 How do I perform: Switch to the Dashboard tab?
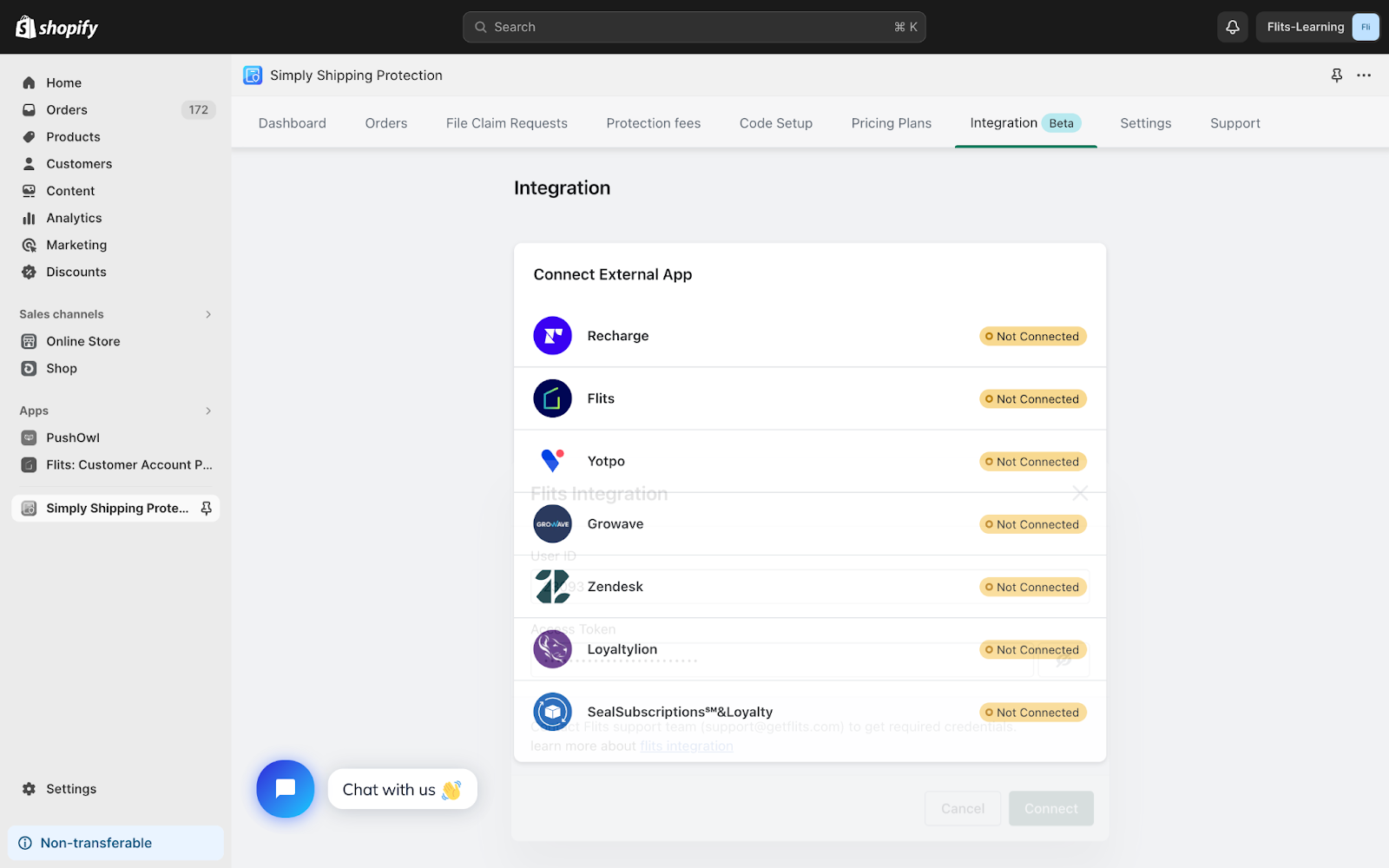(293, 123)
